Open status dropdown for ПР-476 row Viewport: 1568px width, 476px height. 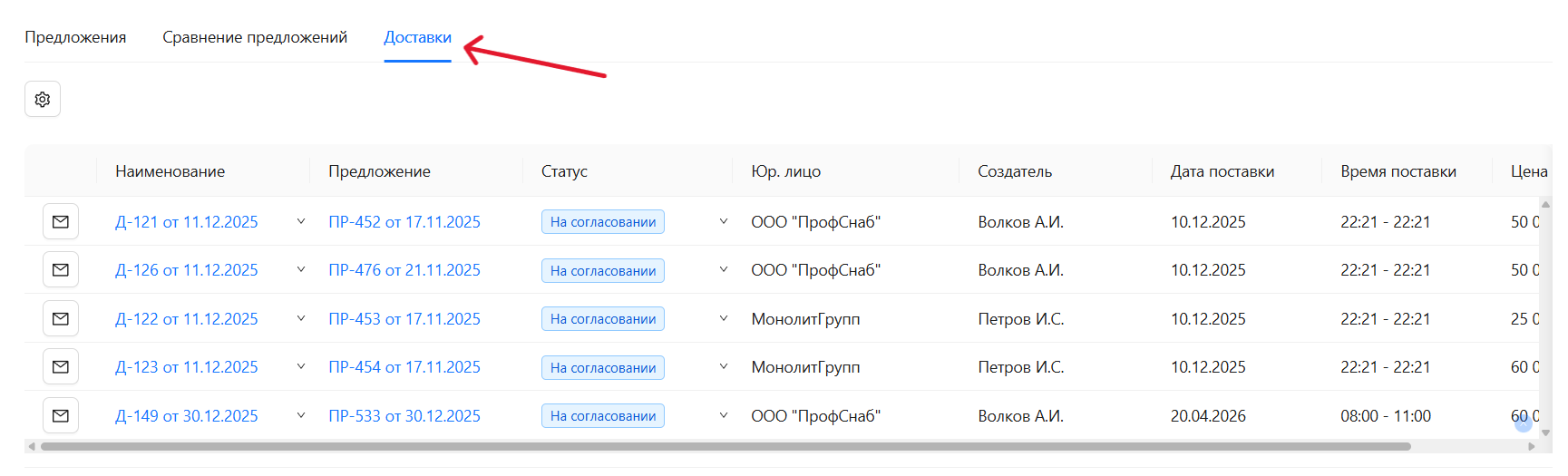[723, 270]
